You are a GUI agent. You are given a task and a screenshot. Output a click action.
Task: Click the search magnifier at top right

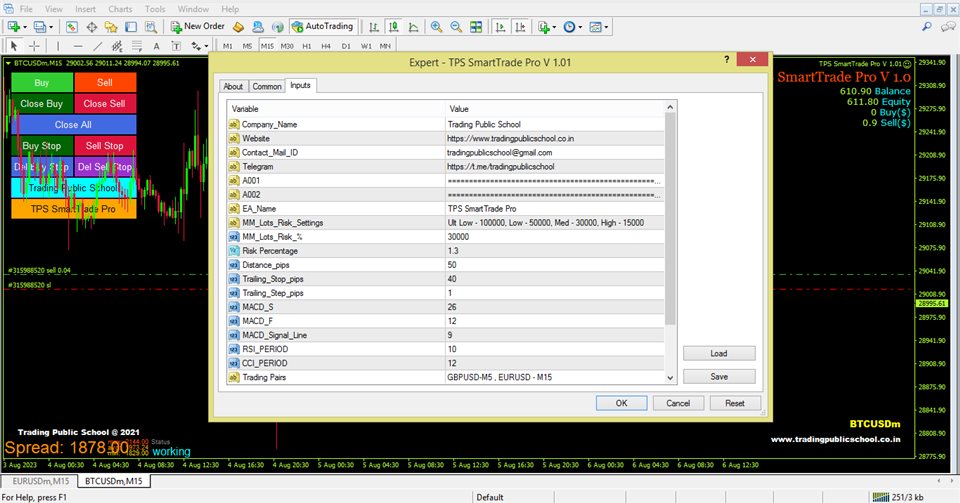927,26
